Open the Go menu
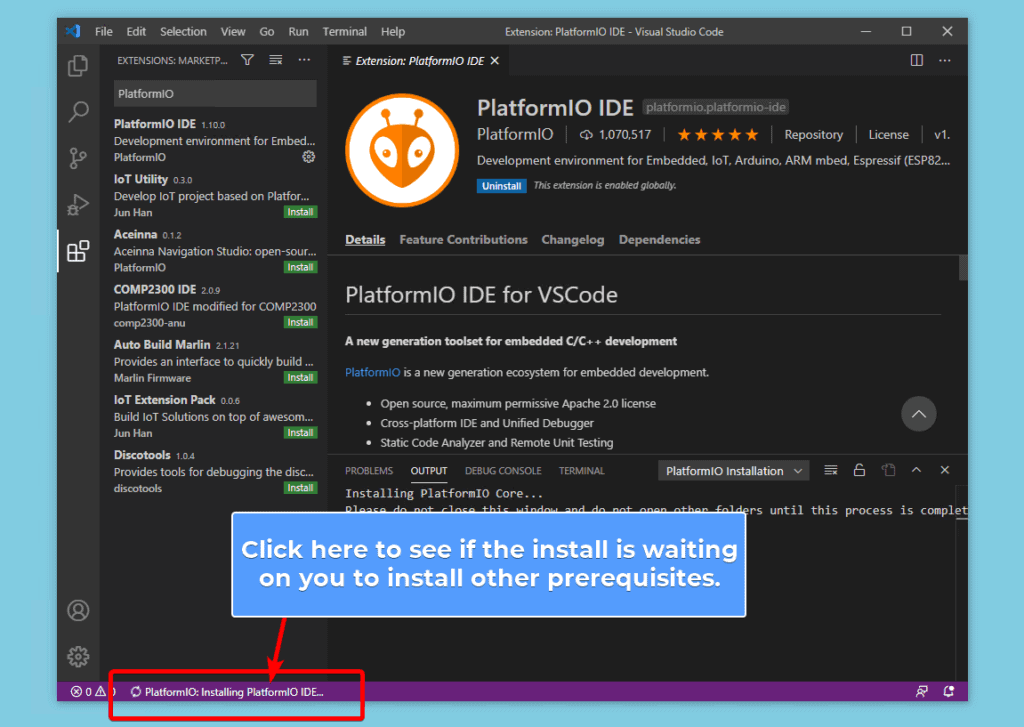The image size is (1024, 727). [266, 31]
